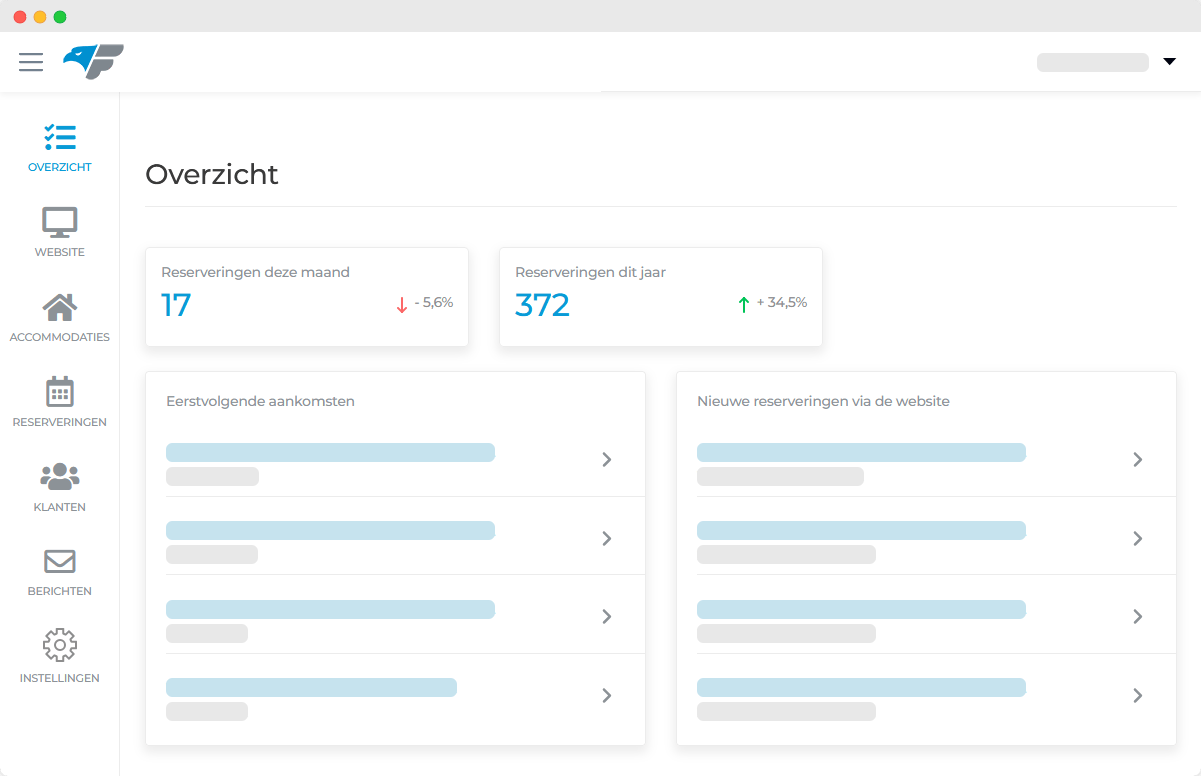Open the hamburger menu
Screen dimensions: 1201x776
(x=31, y=62)
